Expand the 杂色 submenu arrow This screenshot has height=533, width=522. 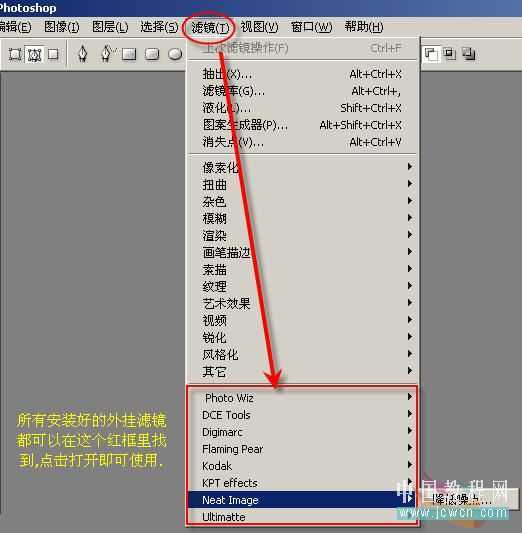(410, 201)
